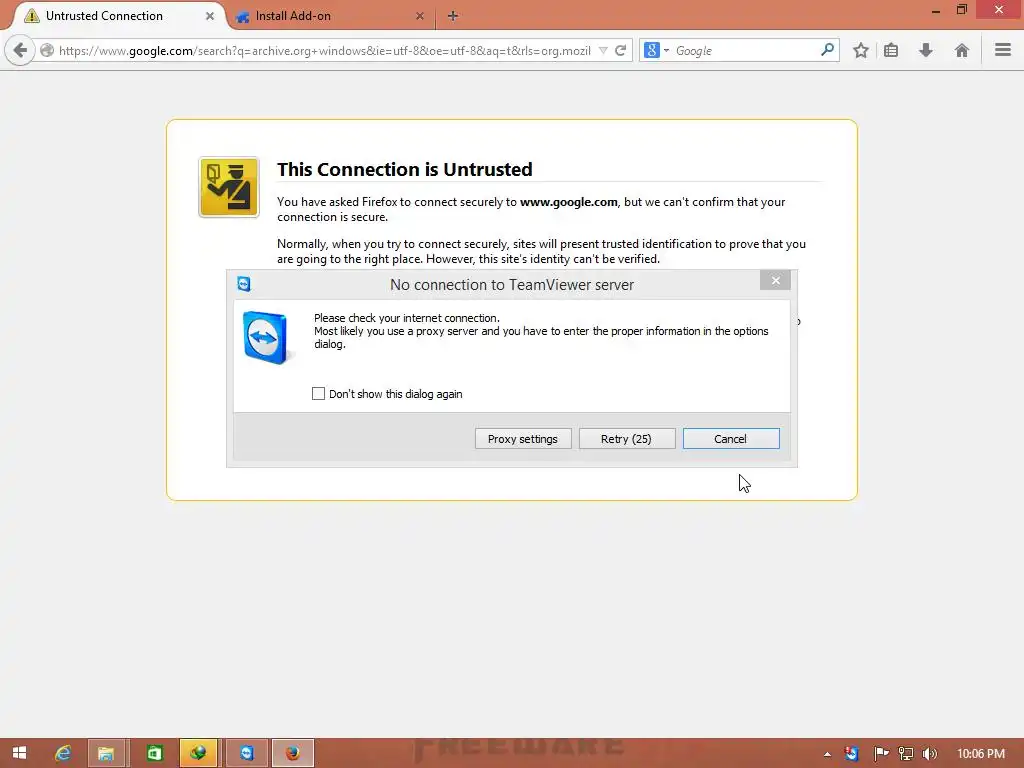This screenshot has height=768, width=1024.
Task: Enable Don't show this dialog again
Action: tap(318, 393)
